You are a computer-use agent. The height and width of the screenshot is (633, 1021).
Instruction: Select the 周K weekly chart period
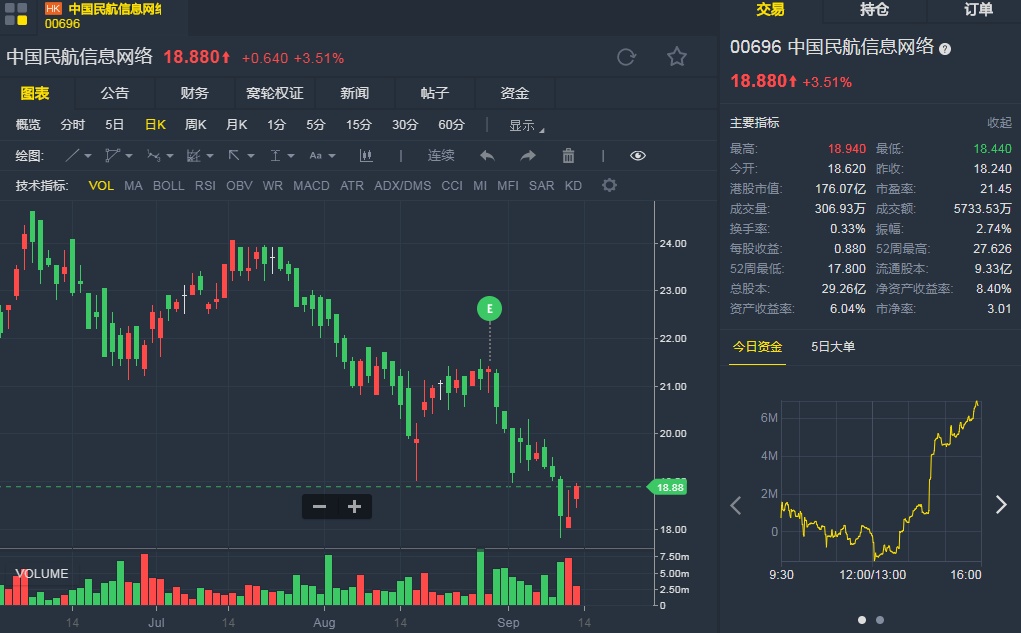click(x=195, y=125)
